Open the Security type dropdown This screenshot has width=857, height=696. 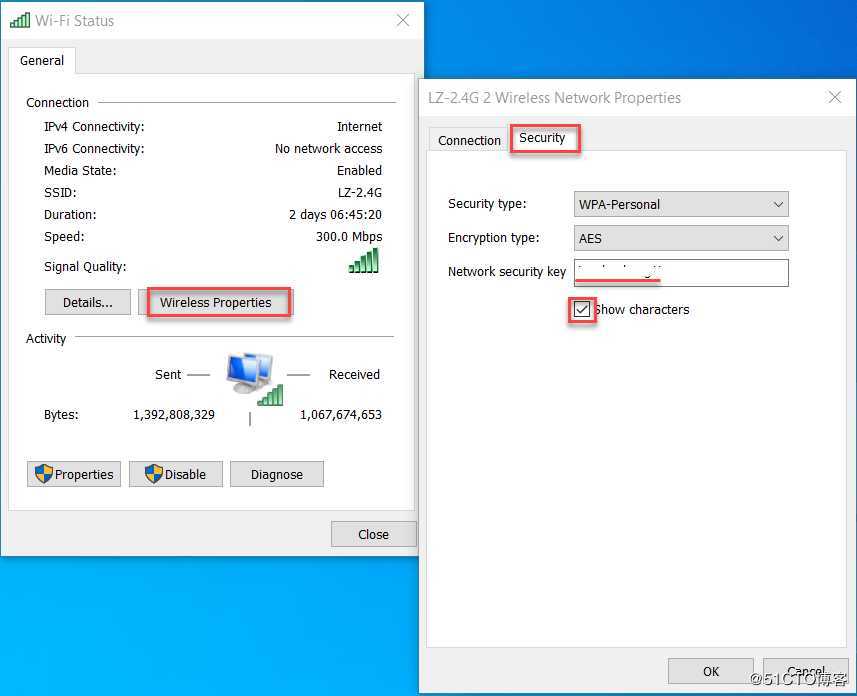click(x=681, y=204)
